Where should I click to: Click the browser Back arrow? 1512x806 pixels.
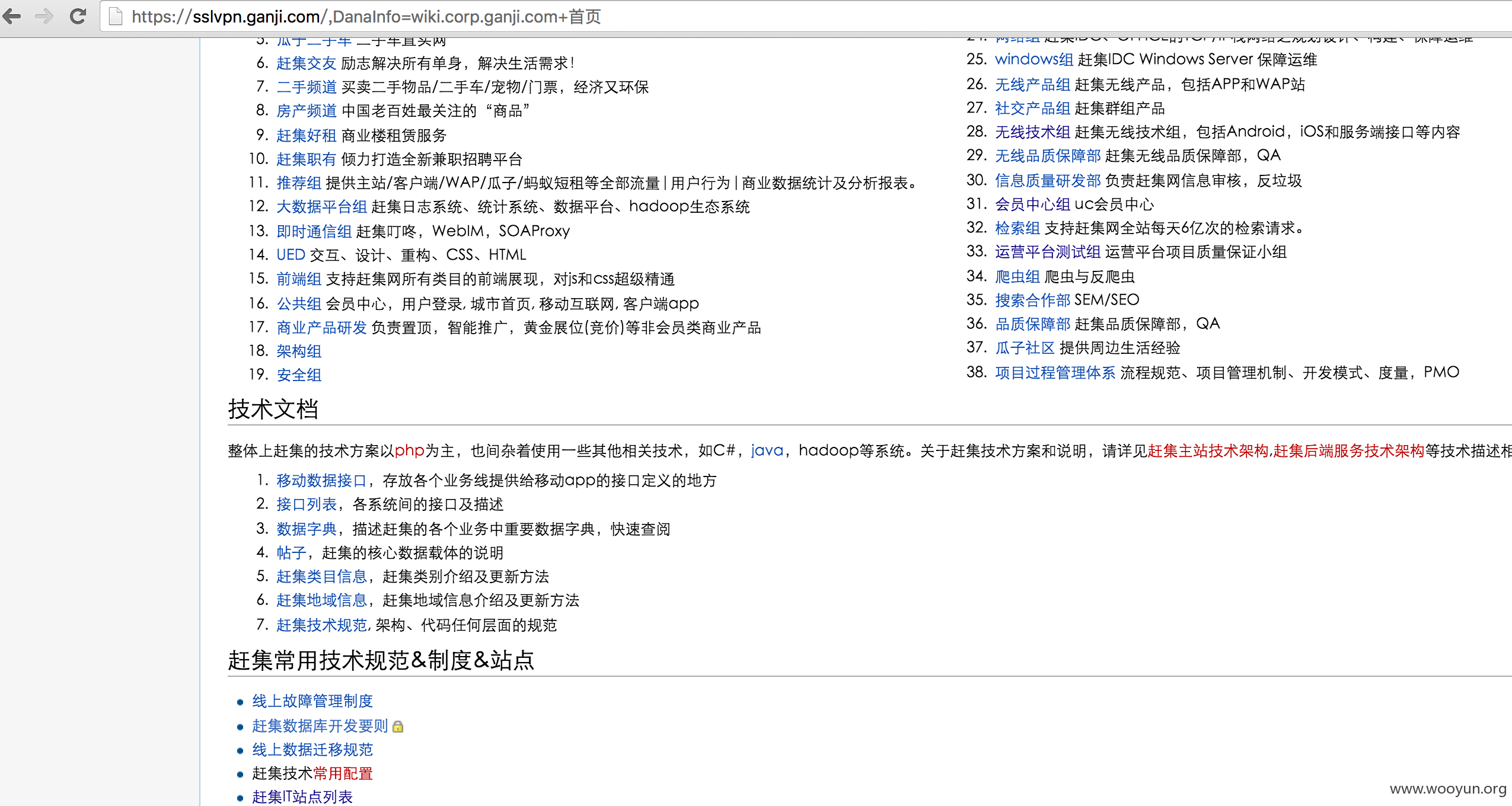tap(12, 16)
